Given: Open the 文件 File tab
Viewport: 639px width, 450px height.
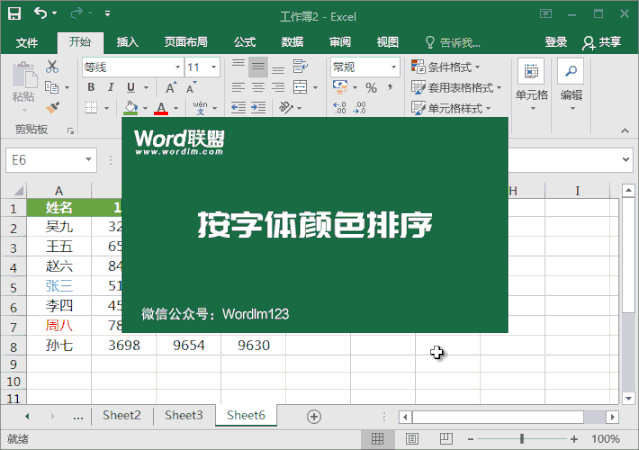Looking at the screenshot, I should point(27,42).
